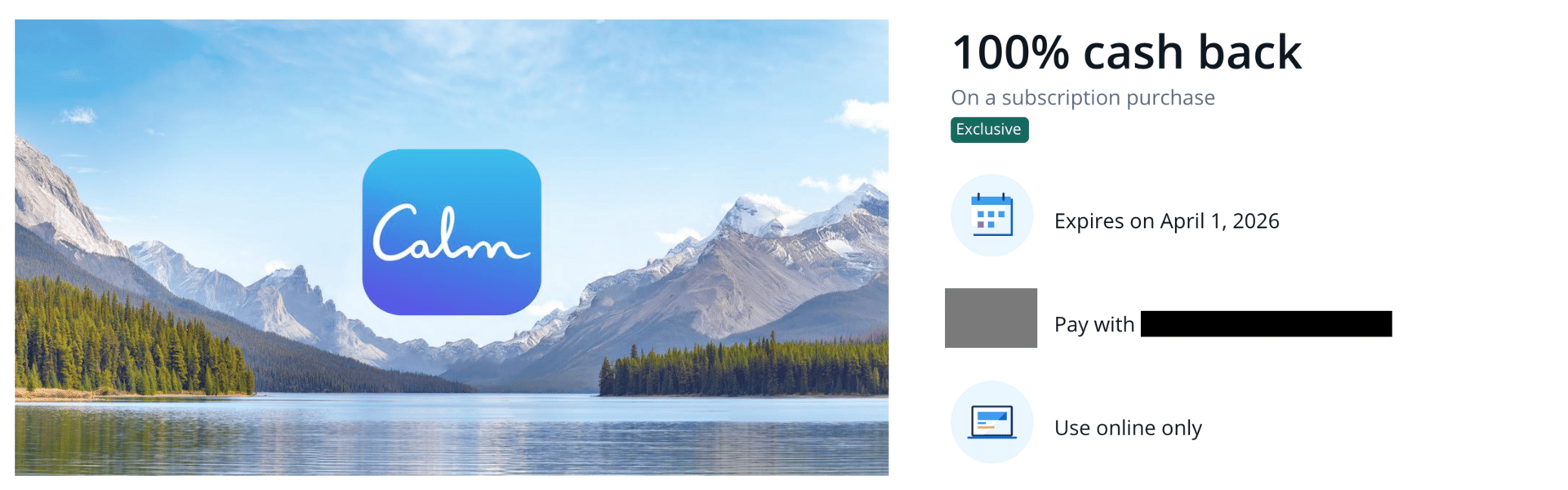1568x490 pixels.
Task: Click the white cloud in banner's top right sky
Action: [x=864, y=113]
